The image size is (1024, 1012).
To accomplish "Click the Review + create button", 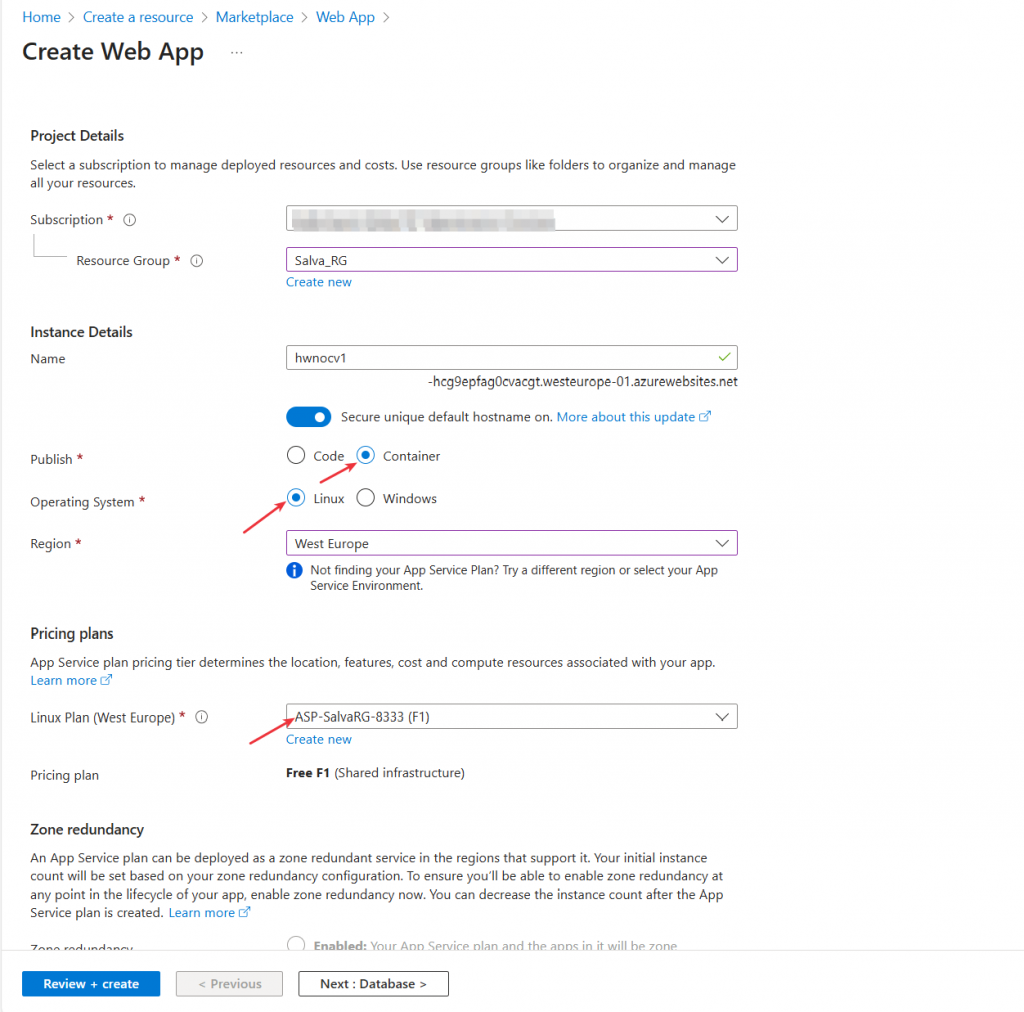I will (x=91, y=984).
